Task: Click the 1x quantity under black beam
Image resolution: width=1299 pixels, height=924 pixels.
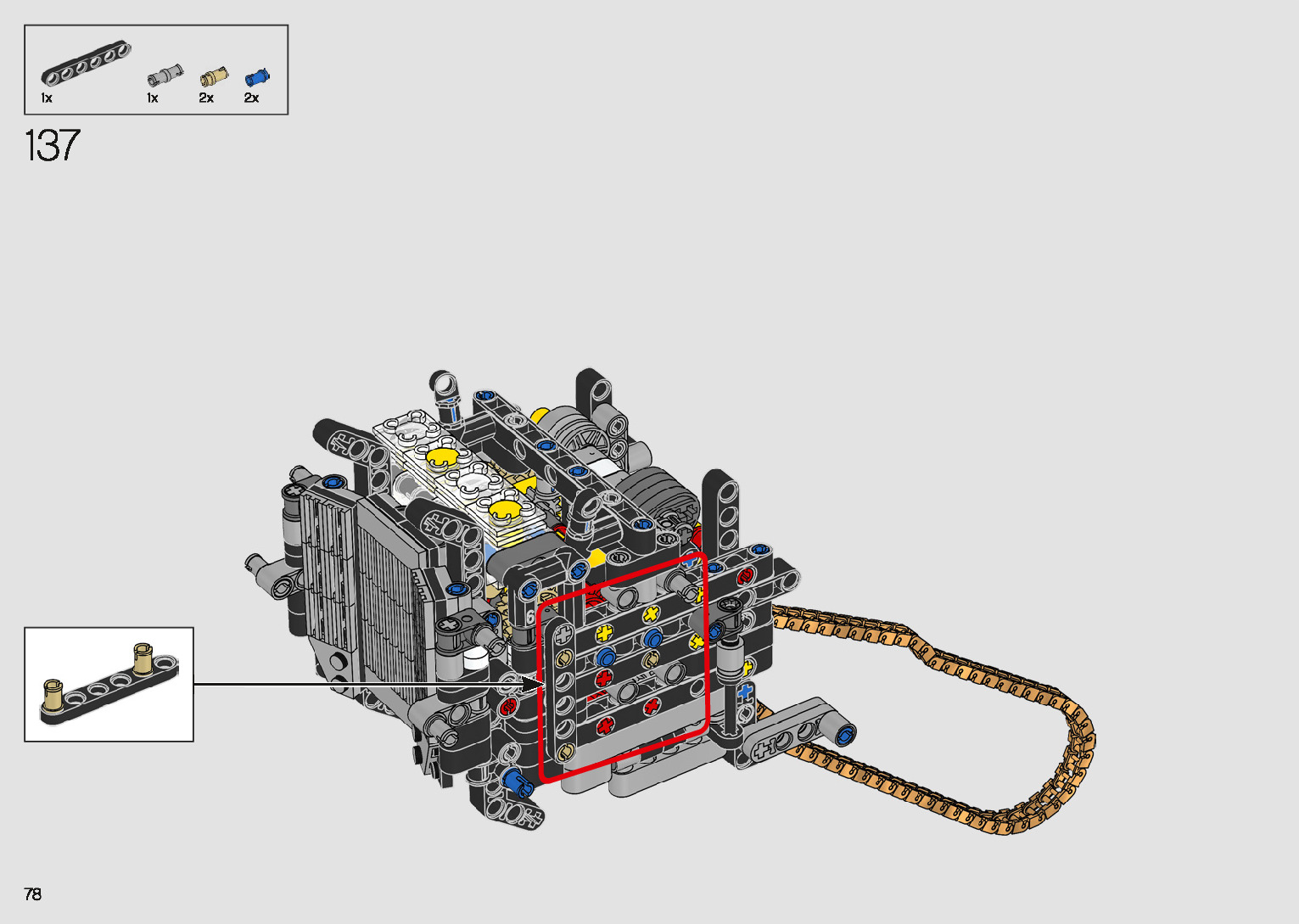Action: click(x=47, y=98)
